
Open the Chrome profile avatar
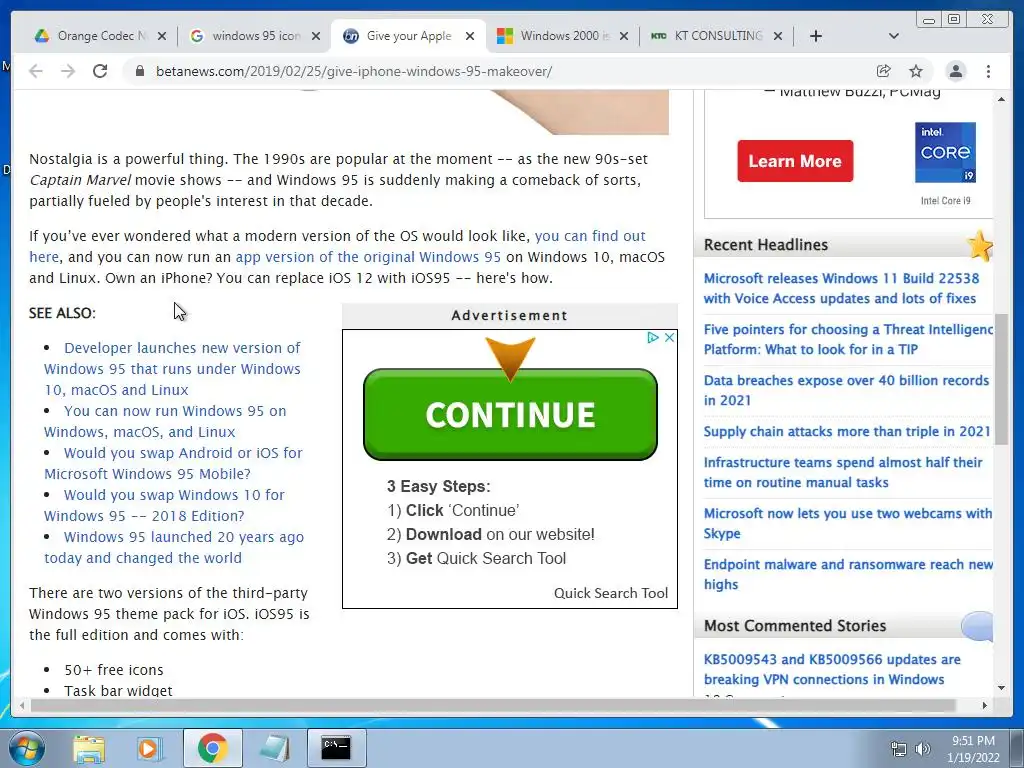tap(956, 71)
